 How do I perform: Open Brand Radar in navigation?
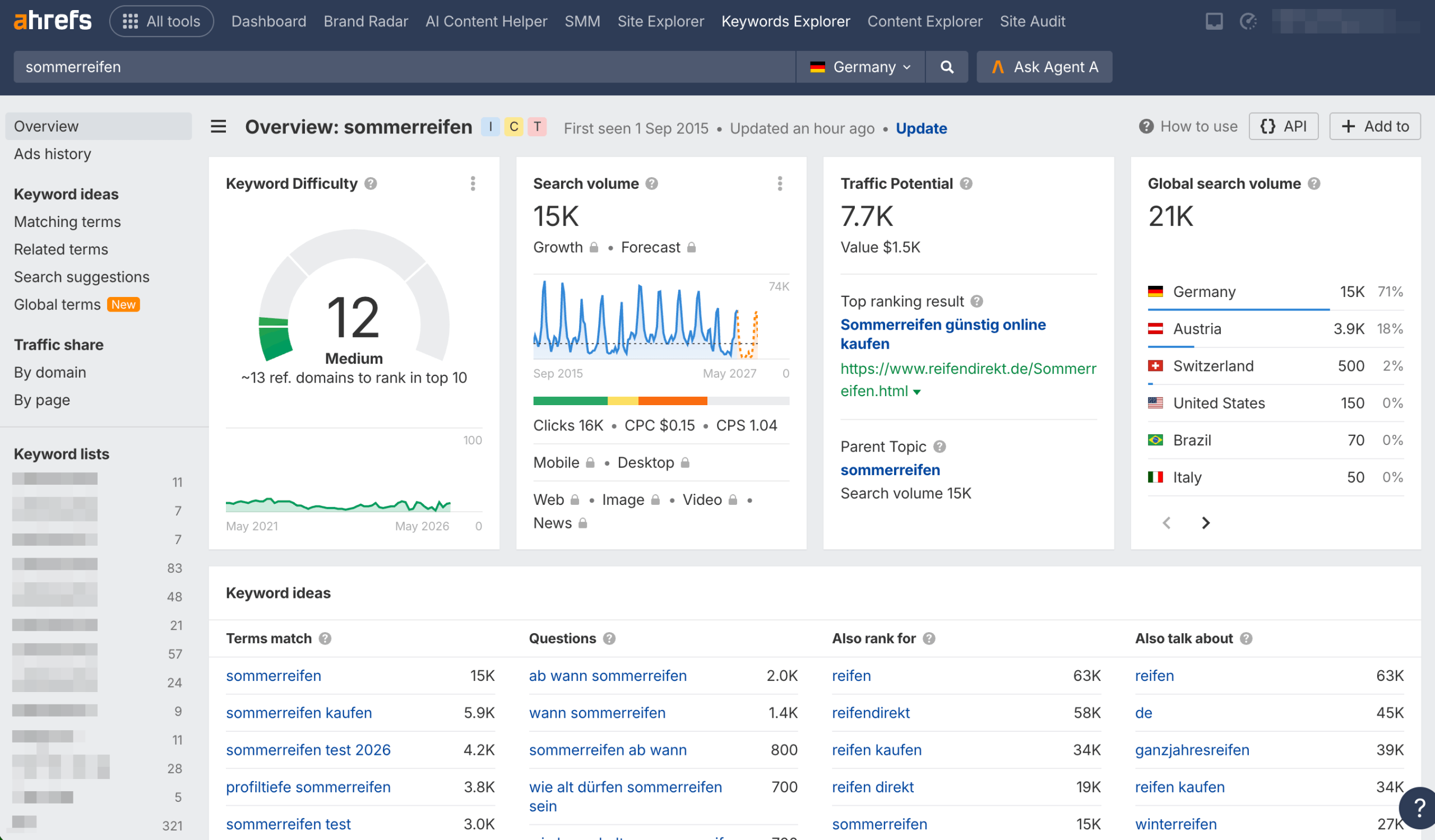pyautogui.click(x=365, y=21)
